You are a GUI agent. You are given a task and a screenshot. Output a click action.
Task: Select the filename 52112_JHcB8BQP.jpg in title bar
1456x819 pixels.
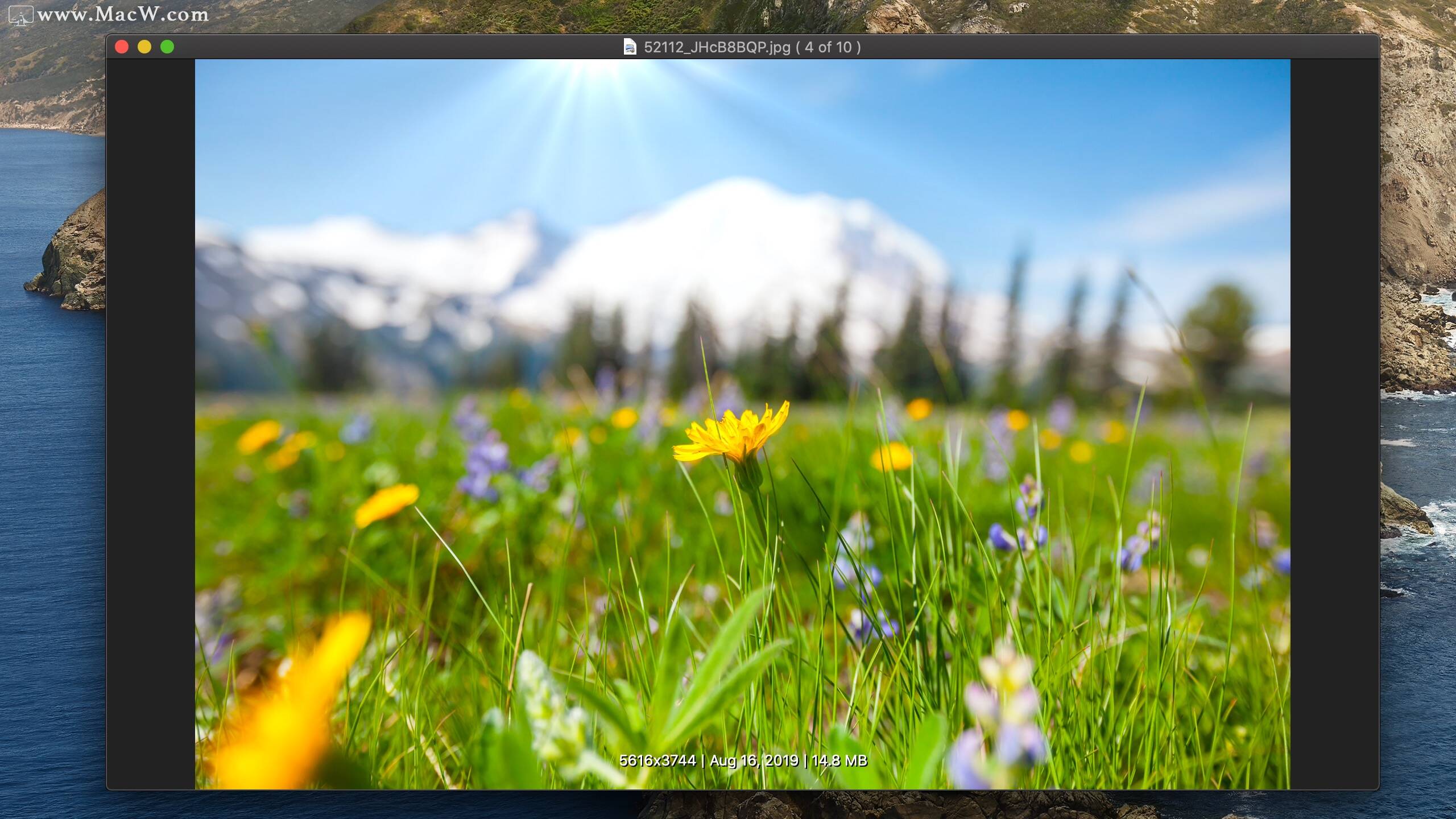717,47
